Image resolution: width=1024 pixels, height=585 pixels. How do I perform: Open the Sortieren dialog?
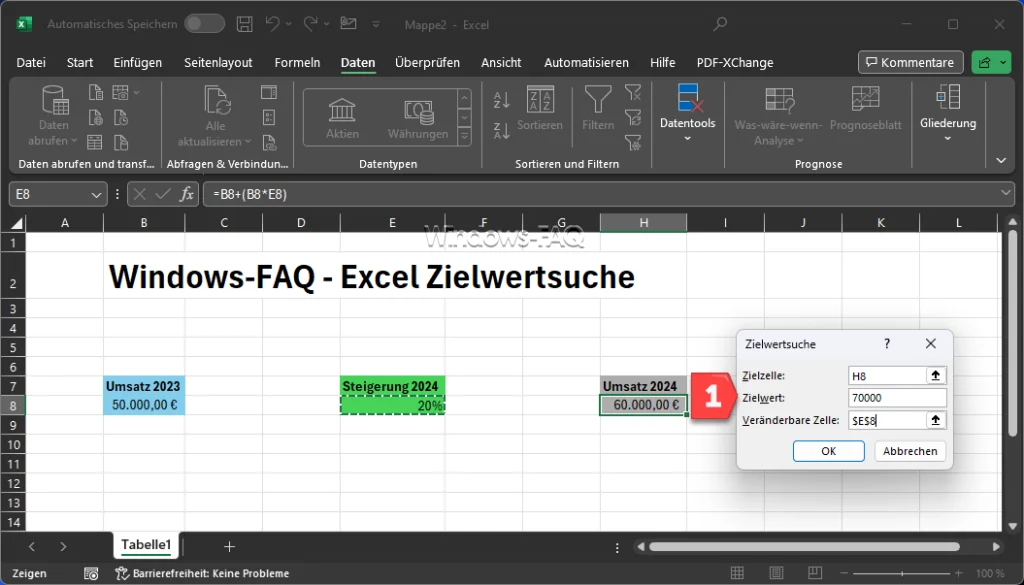(x=539, y=108)
